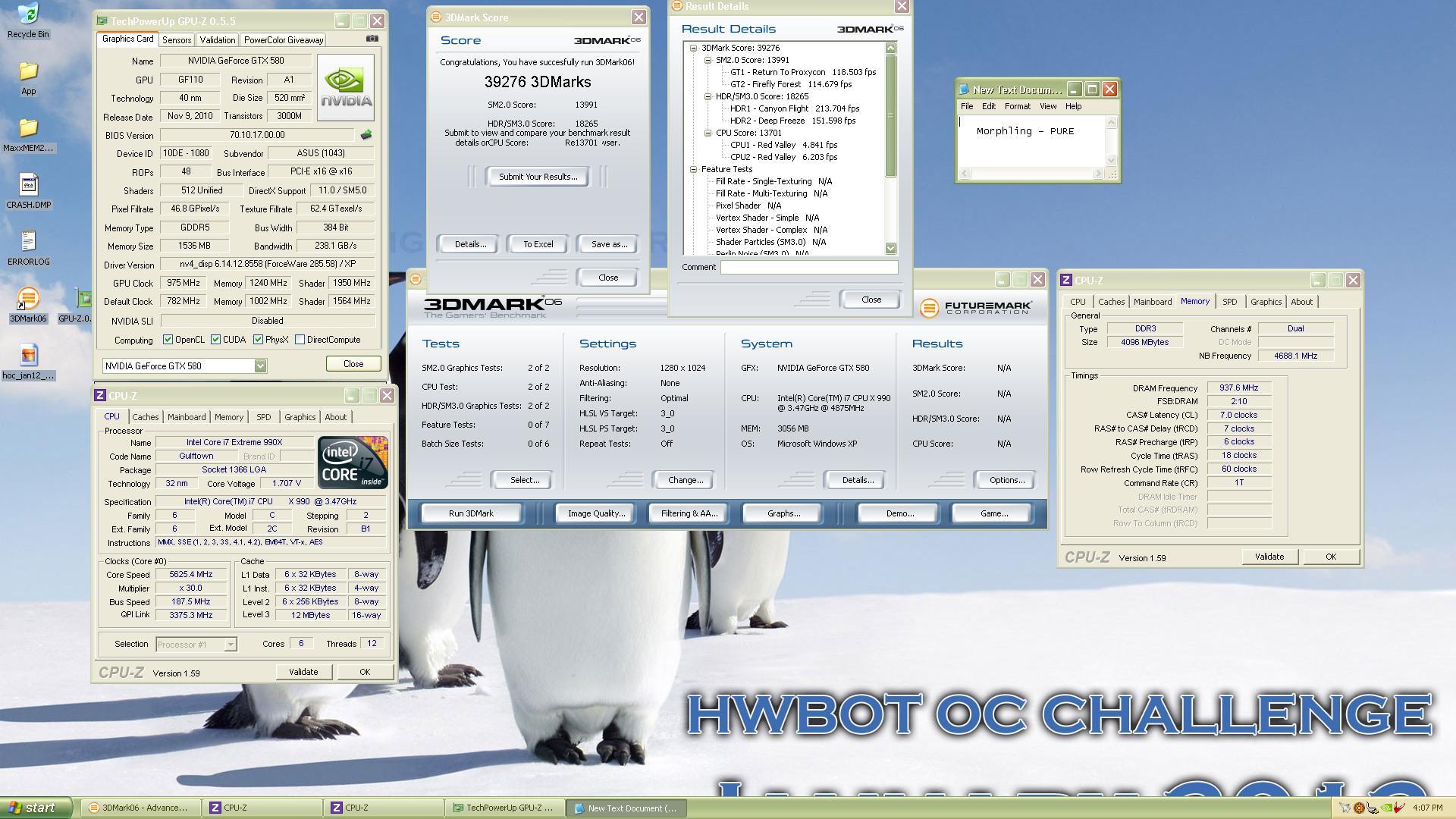Toggle the CUDA checkbox
This screenshot has height=819, width=1456.
pos(216,340)
